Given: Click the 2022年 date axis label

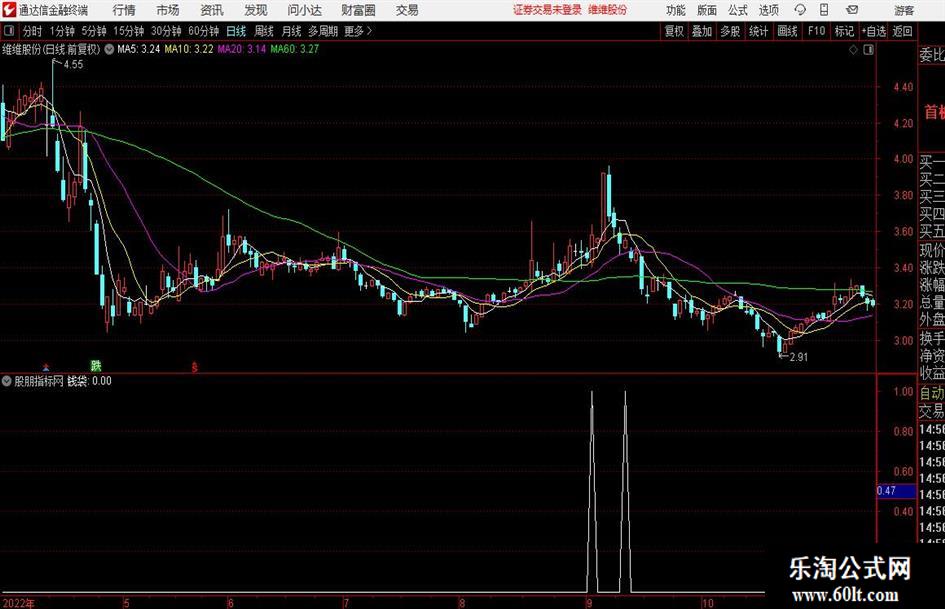Looking at the screenshot, I should pos(19,603).
